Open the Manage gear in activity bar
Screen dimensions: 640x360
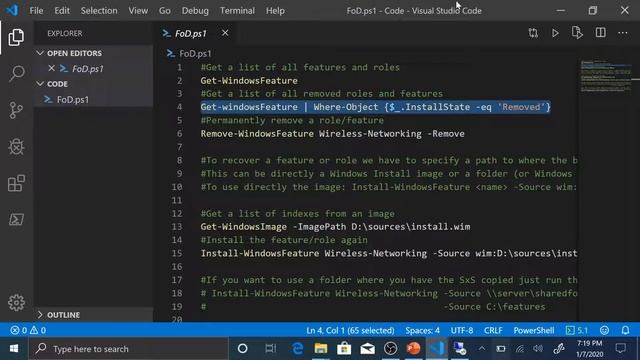click(16, 302)
